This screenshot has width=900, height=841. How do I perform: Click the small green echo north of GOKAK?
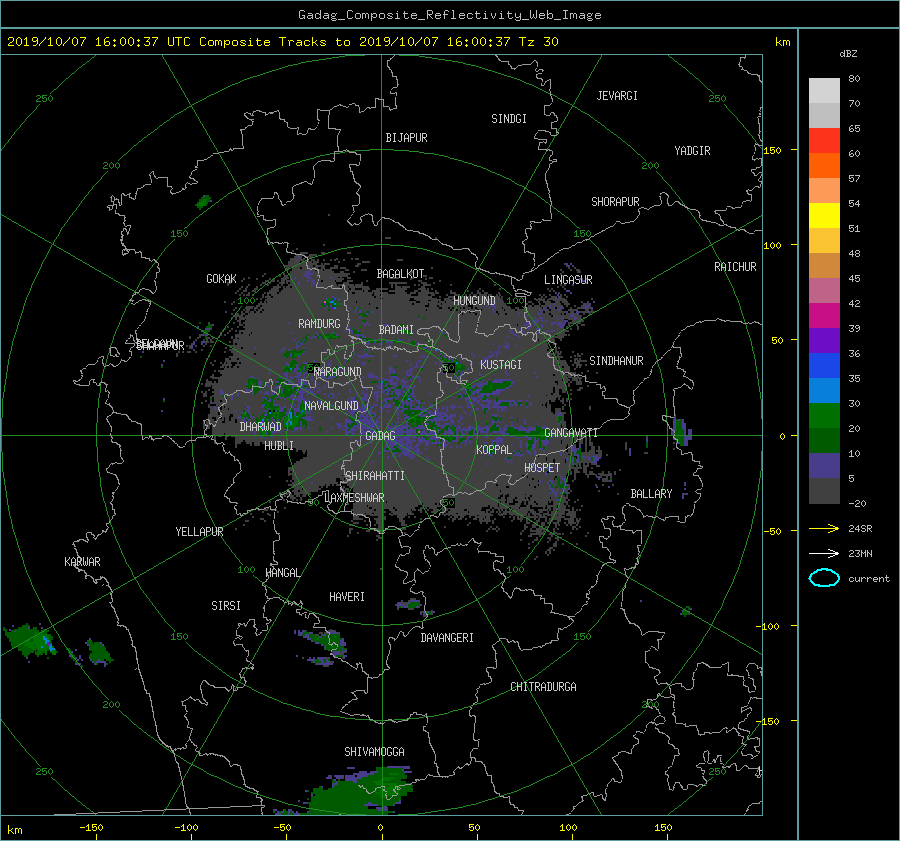(203, 201)
